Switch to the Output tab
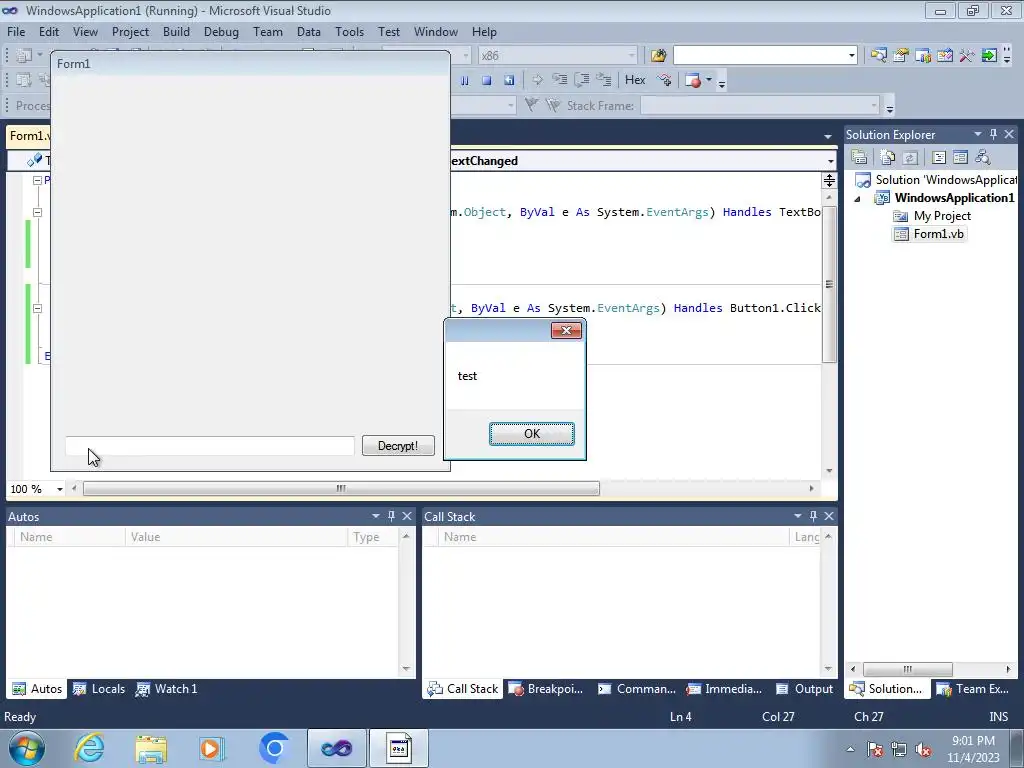 click(x=805, y=689)
